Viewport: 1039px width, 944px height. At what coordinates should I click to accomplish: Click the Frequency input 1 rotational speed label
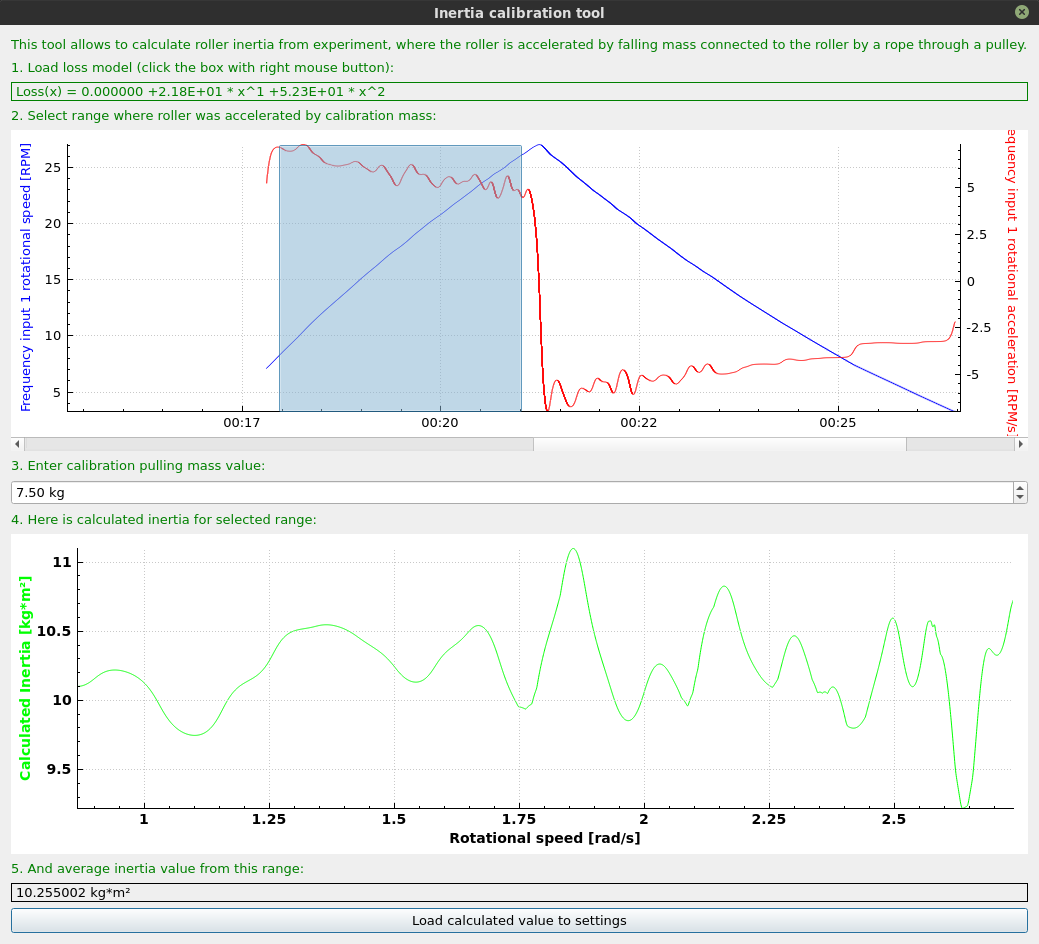[25, 272]
